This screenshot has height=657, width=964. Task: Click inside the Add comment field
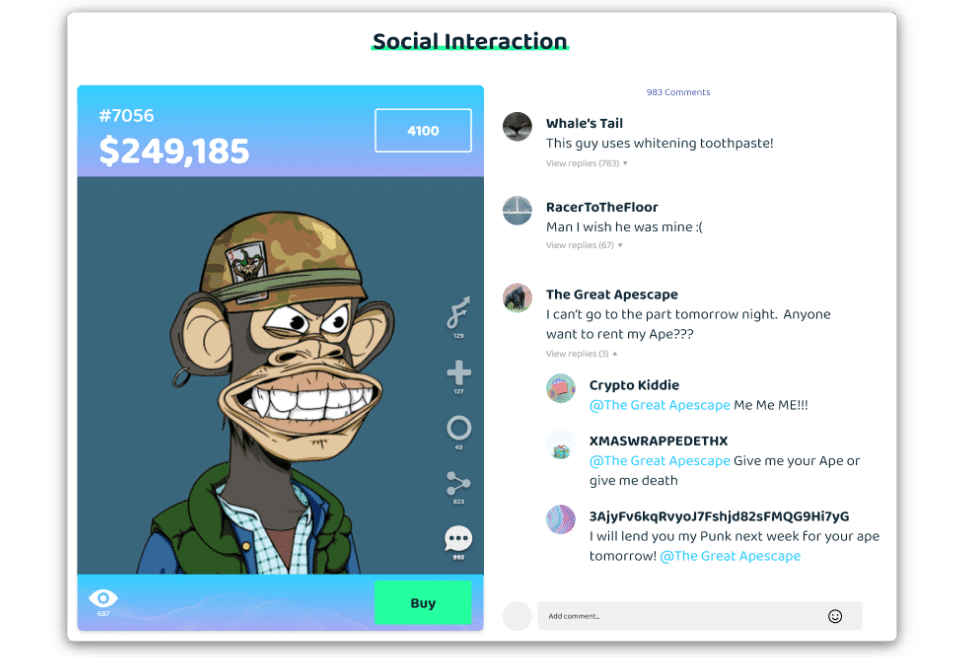(x=700, y=616)
